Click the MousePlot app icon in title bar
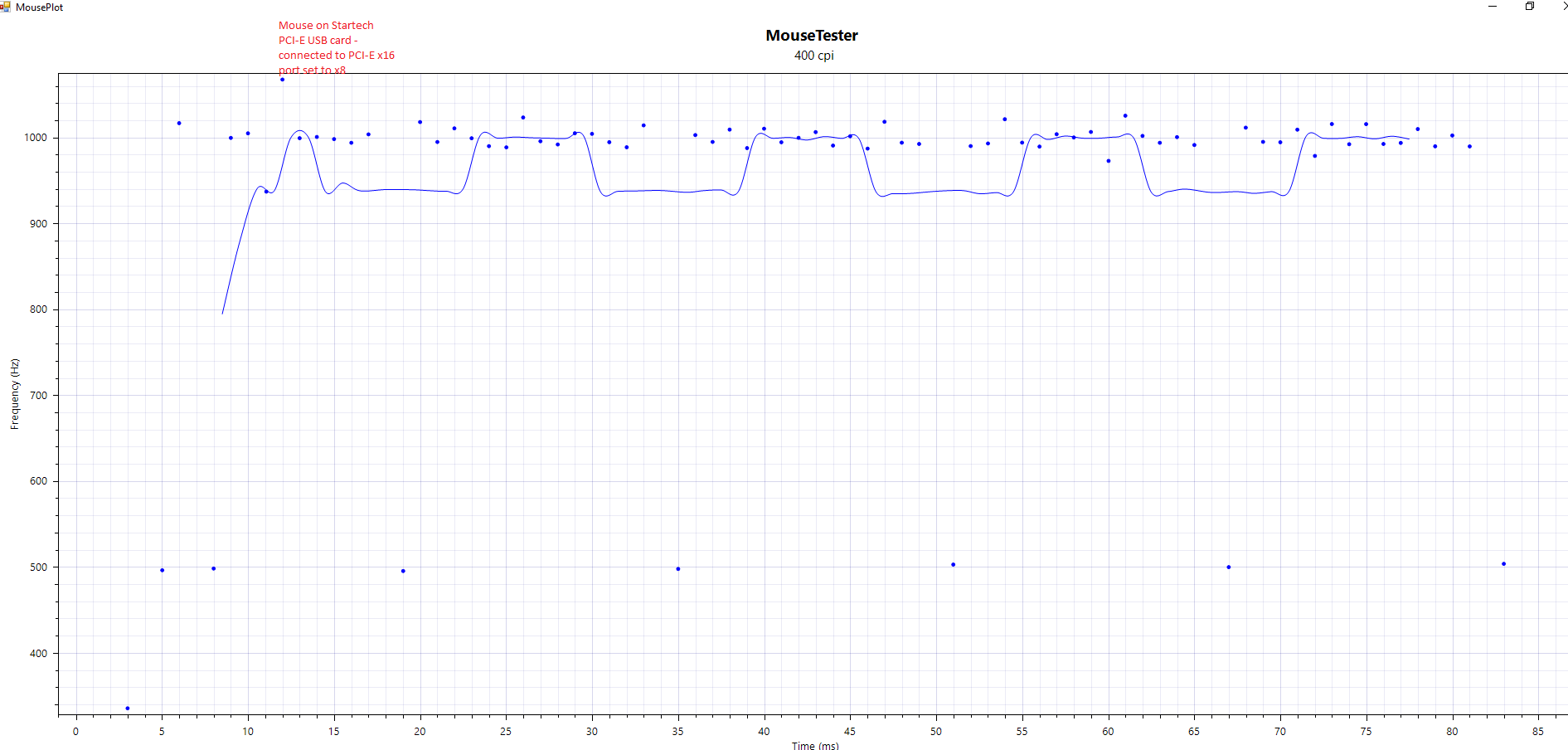Screen dimensions: 1568x750 [6, 7]
